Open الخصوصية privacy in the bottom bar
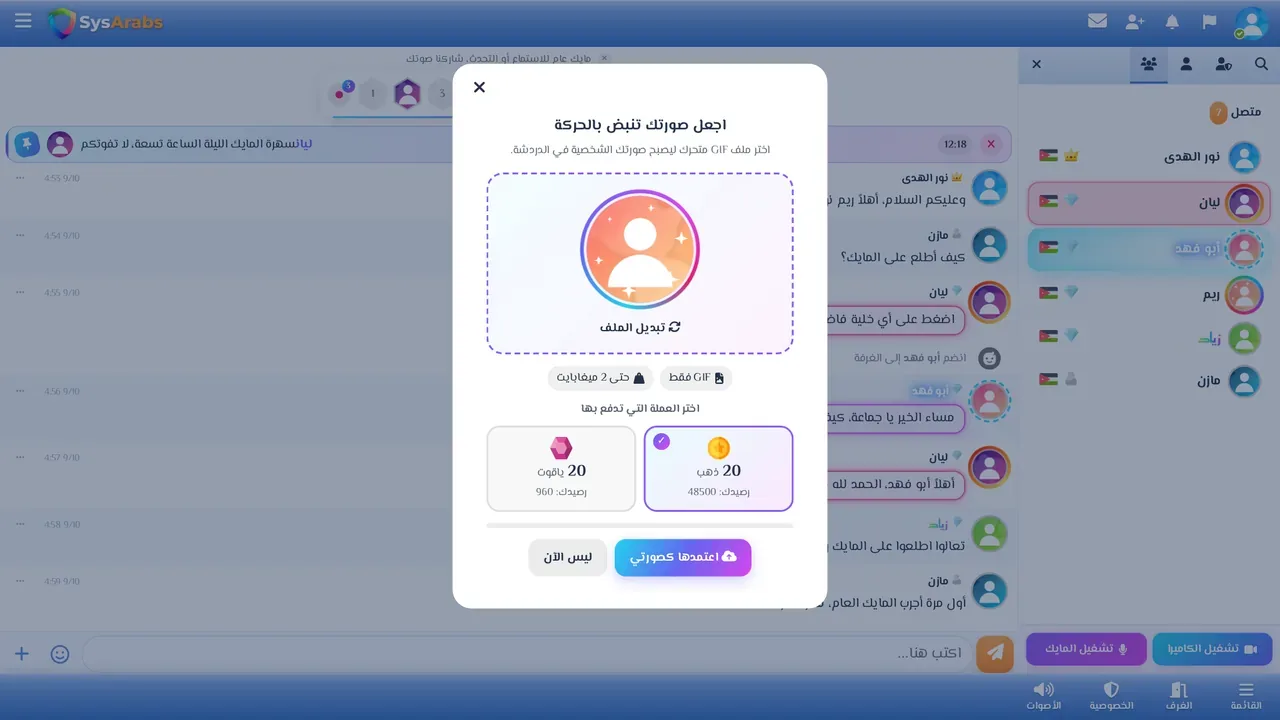The image size is (1280, 720). (x=1111, y=696)
